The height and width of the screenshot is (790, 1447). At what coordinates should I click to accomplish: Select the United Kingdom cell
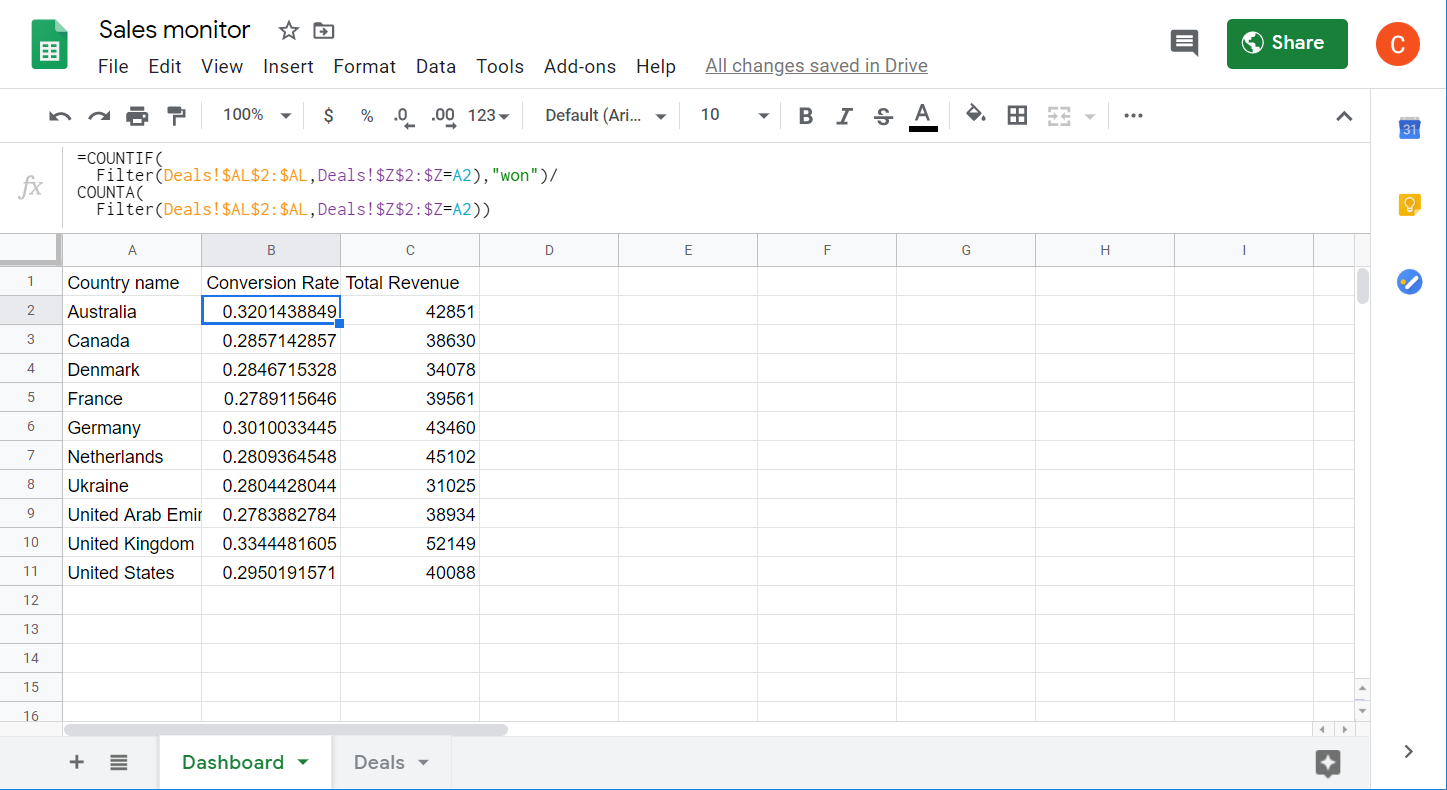point(132,544)
